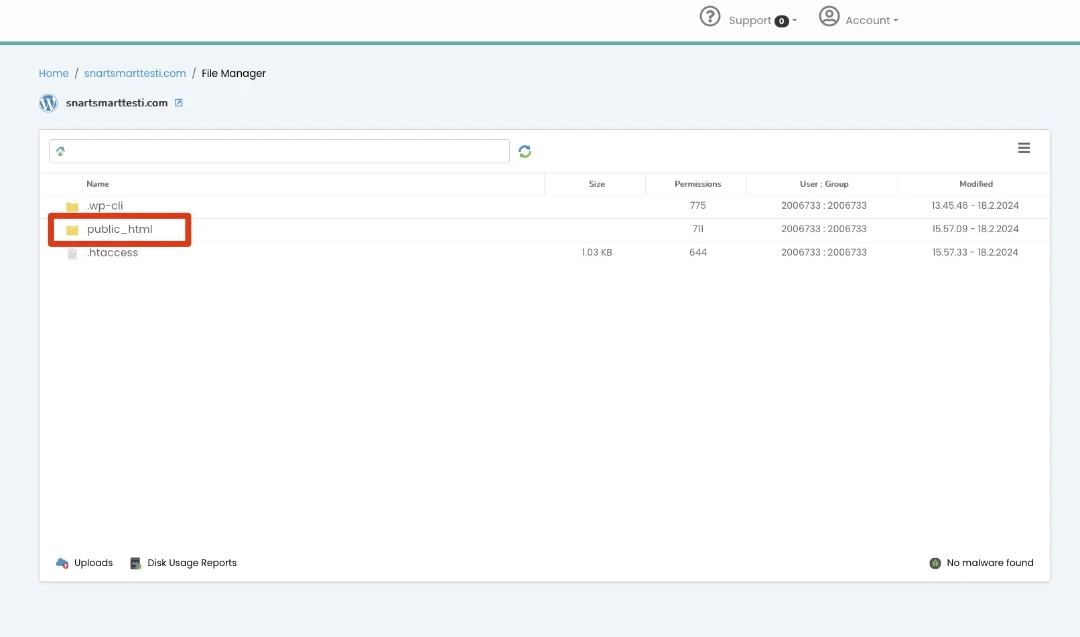The image size is (1080, 637).
Task: Click the home icon in path bar
Action: click(x=61, y=152)
